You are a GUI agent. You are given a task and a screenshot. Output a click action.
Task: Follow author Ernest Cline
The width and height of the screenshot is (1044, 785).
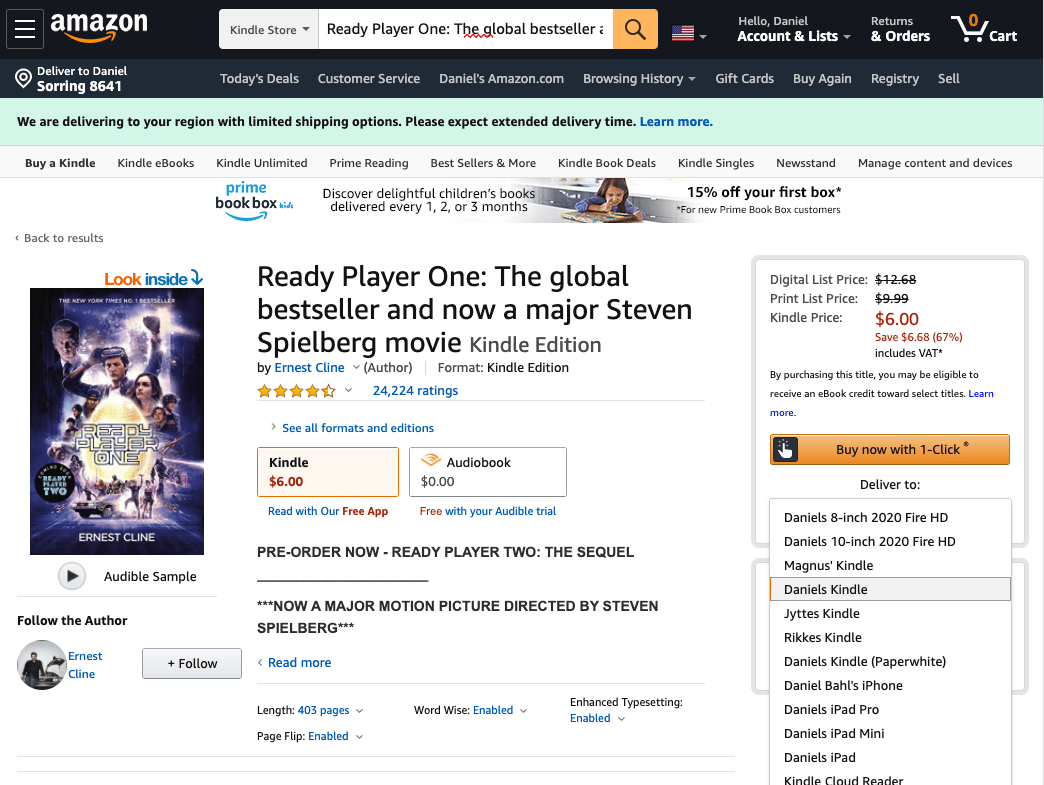(x=192, y=663)
